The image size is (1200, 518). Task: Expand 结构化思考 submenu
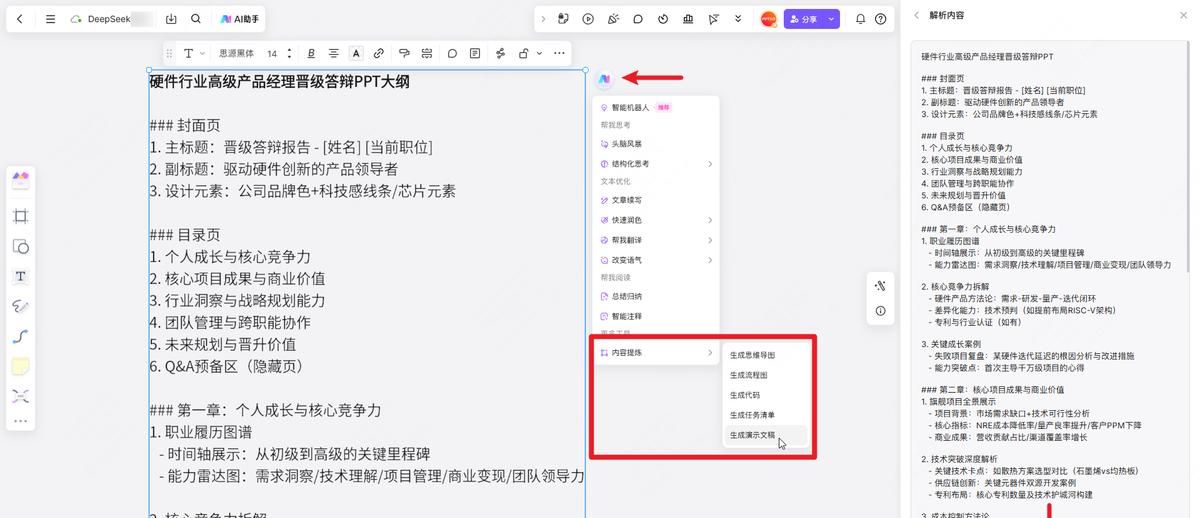point(656,163)
